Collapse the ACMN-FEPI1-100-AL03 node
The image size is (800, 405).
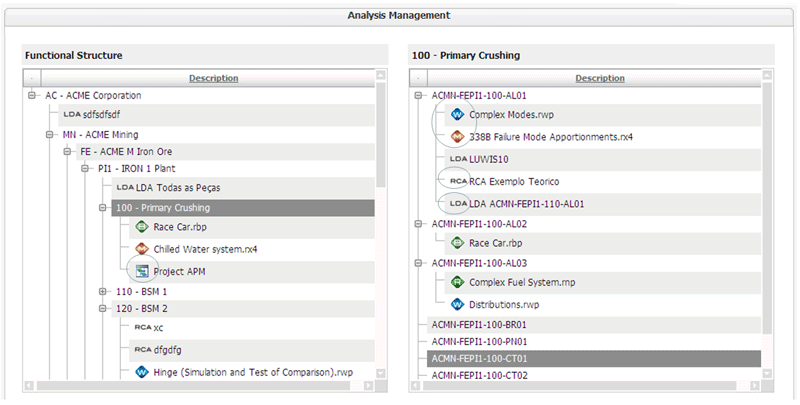tap(419, 263)
